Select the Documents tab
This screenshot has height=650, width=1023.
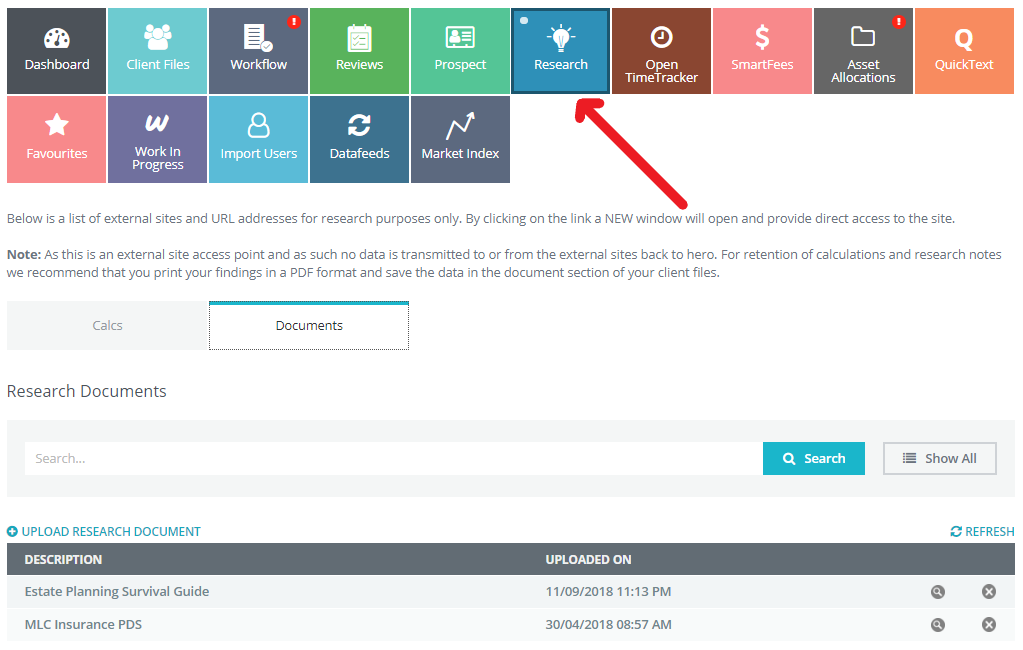click(309, 326)
